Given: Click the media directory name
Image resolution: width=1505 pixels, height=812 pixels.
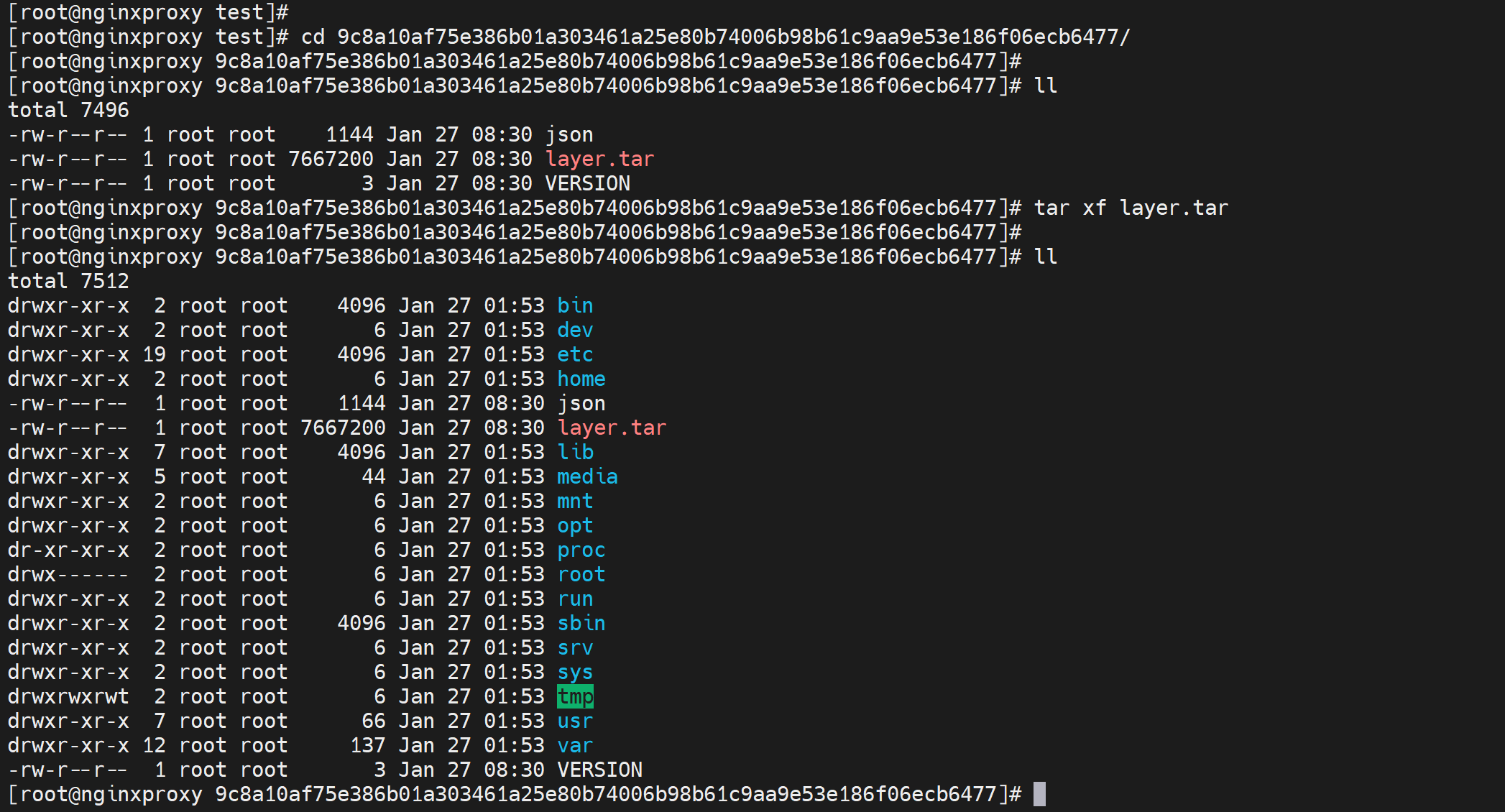Looking at the screenshot, I should [587, 476].
